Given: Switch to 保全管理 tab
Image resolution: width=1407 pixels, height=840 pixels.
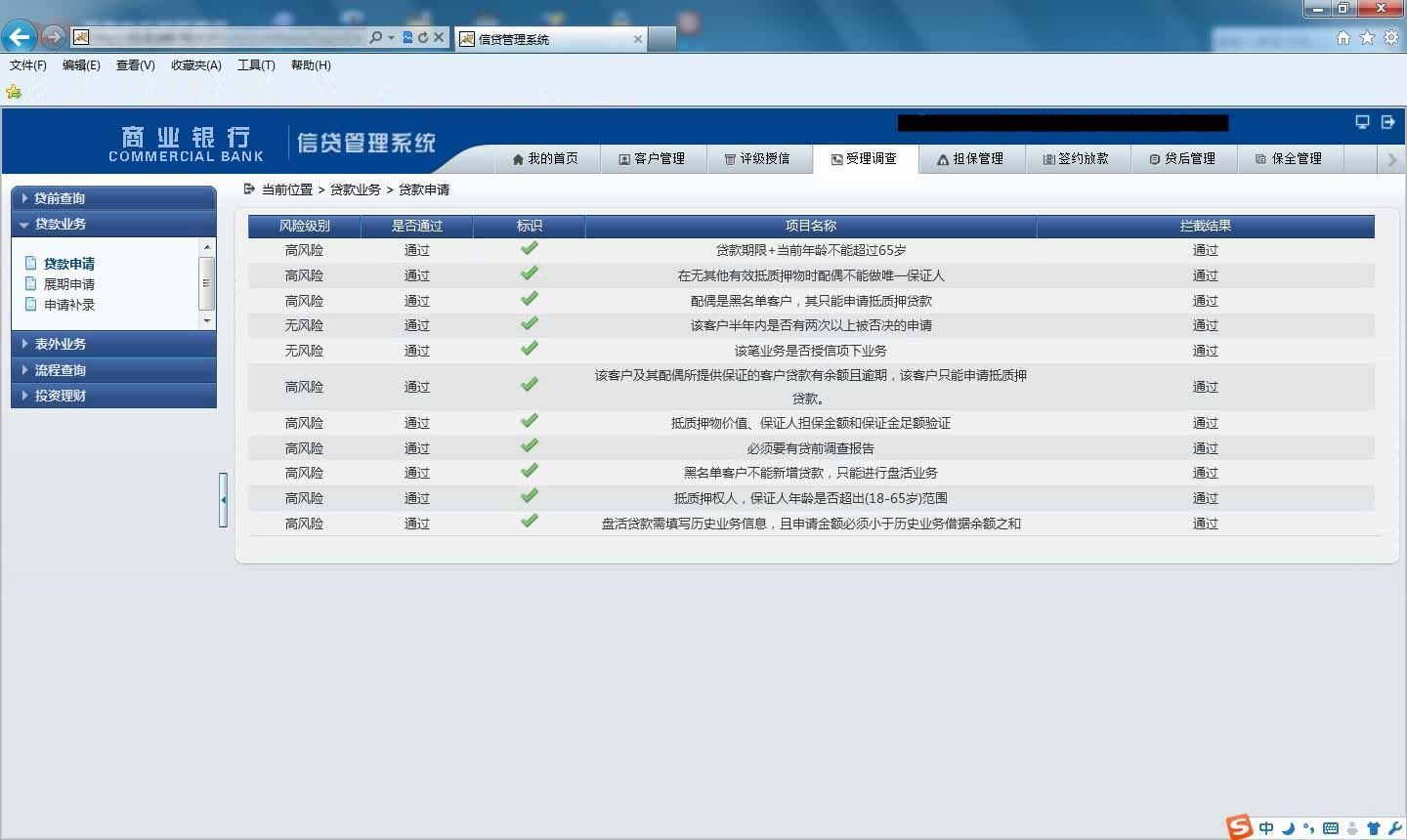Looking at the screenshot, I should [1290, 158].
